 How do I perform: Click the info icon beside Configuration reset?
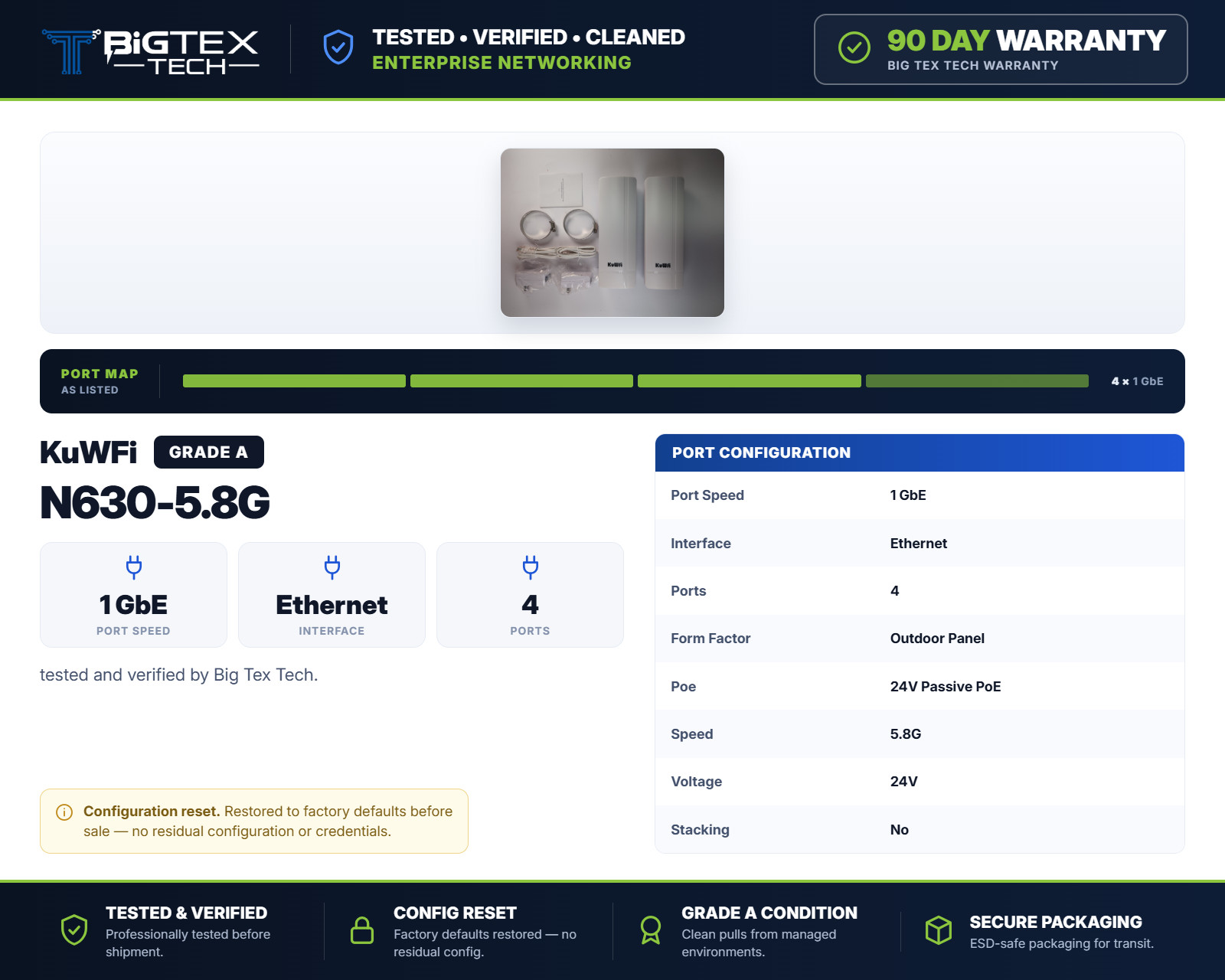[64, 812]
